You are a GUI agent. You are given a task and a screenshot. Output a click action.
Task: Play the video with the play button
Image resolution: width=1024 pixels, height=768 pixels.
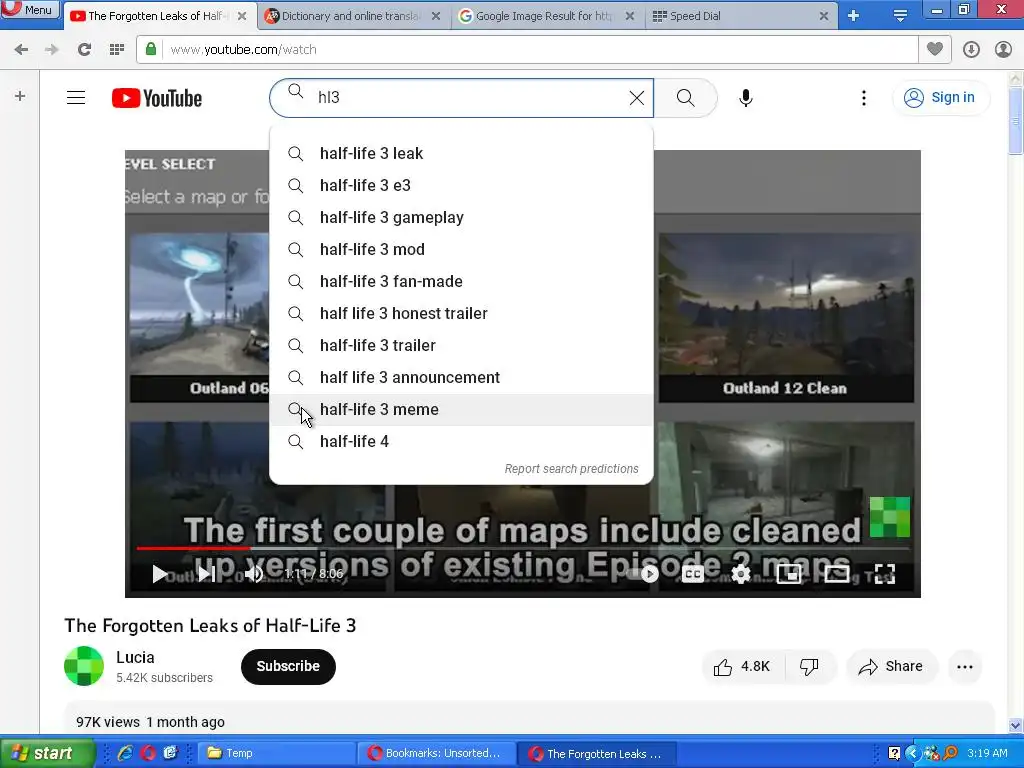[x=159, y=574]
